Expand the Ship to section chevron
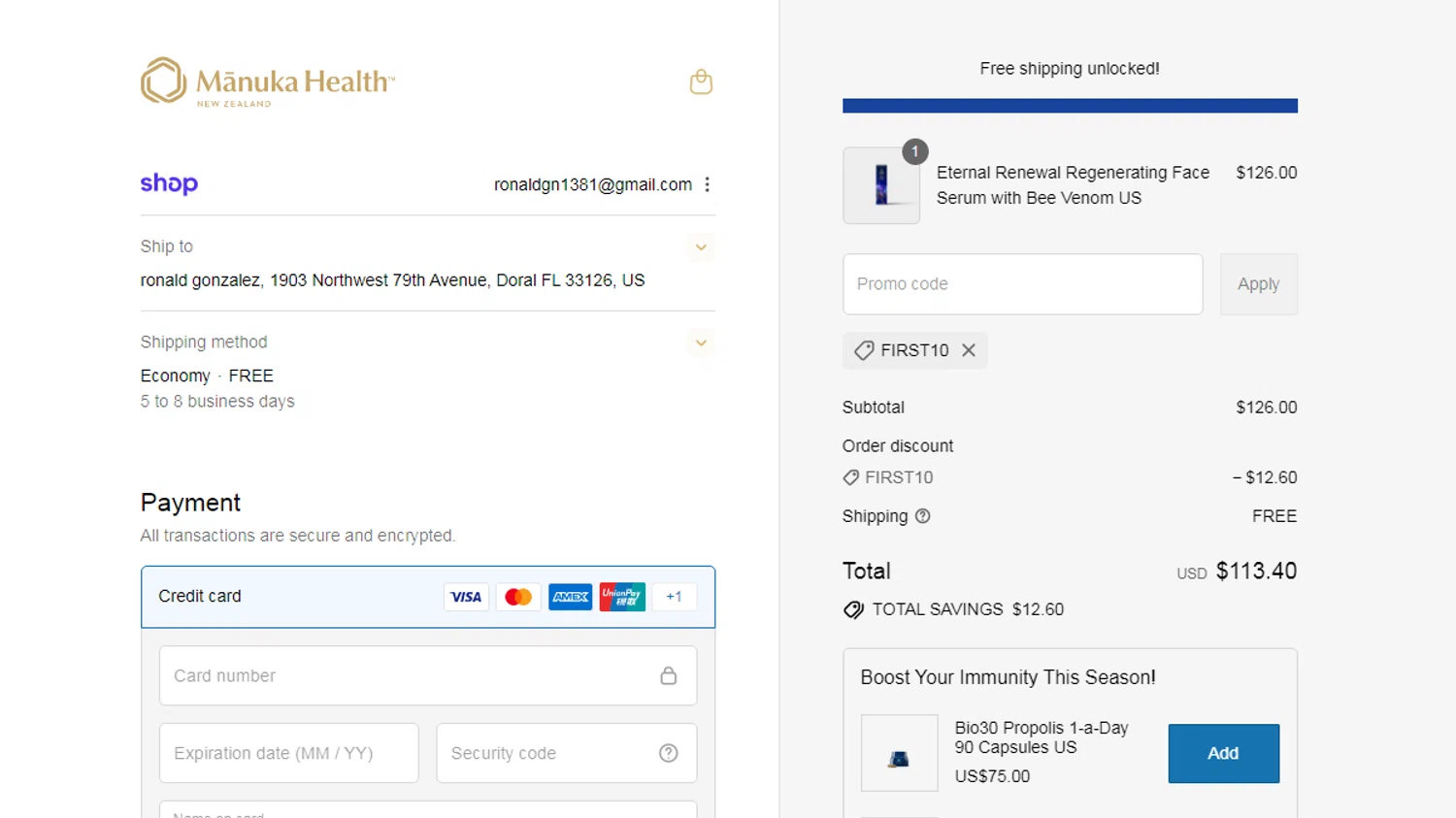Viewport: 1456px width, 818px height. 701,247
